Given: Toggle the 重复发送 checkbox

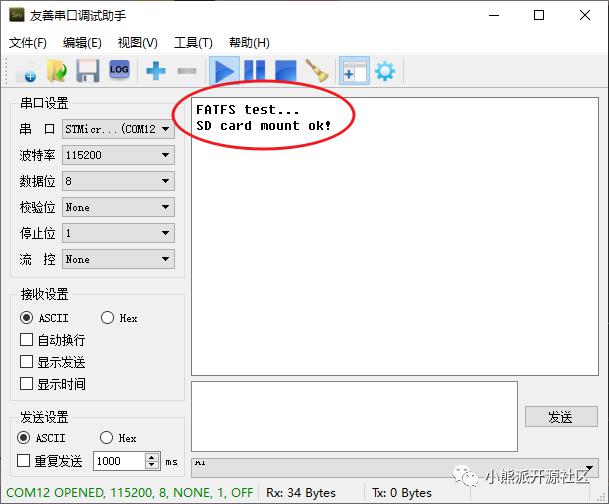Looking at the screenshot, I should [x=23, y=461].
